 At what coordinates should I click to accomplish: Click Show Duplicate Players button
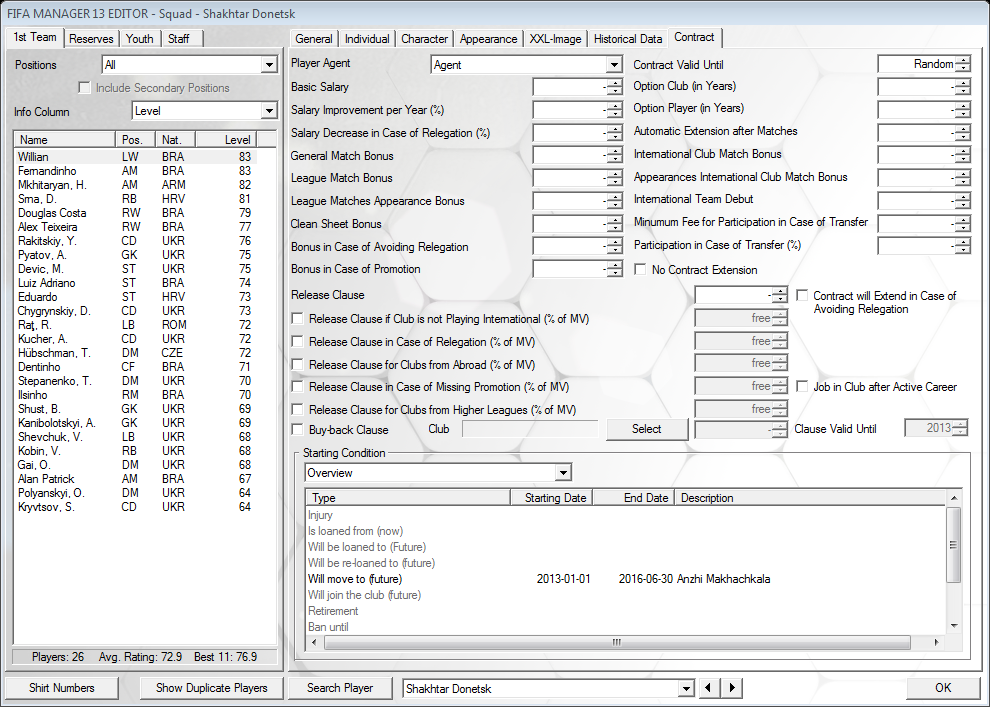click(x=212, y=688)
